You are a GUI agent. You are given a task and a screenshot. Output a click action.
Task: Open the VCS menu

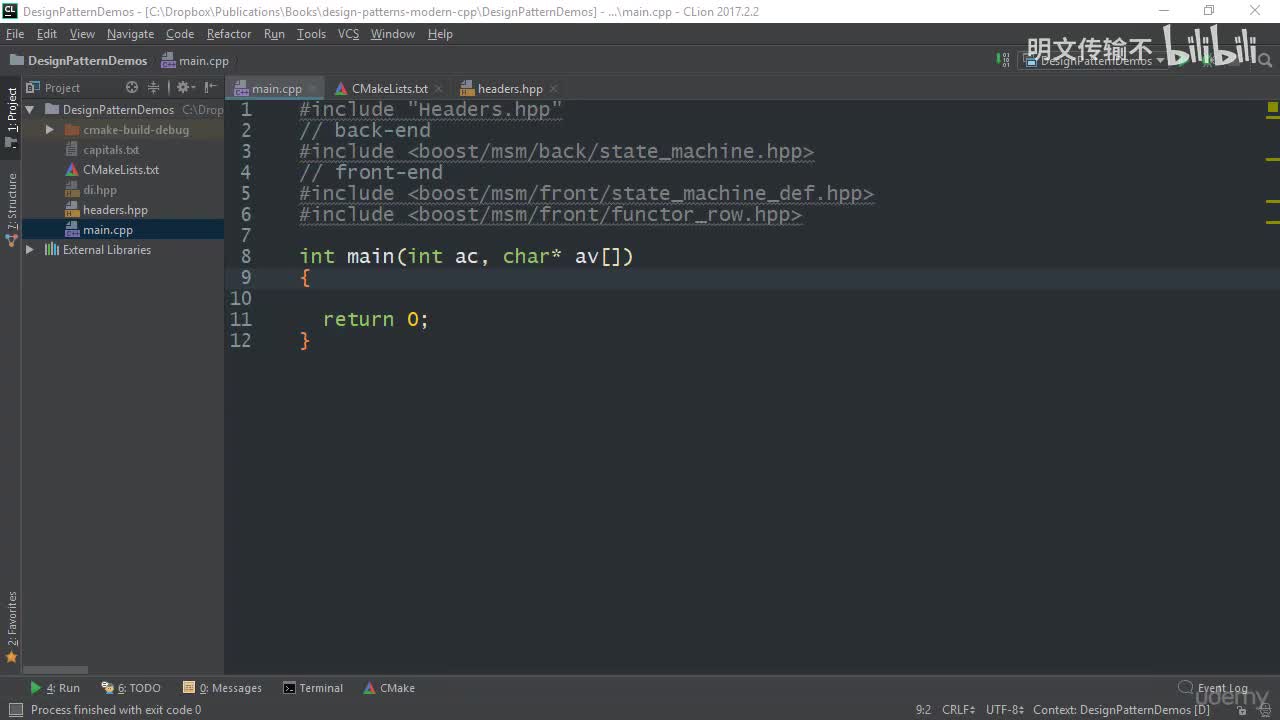(348, 34)
